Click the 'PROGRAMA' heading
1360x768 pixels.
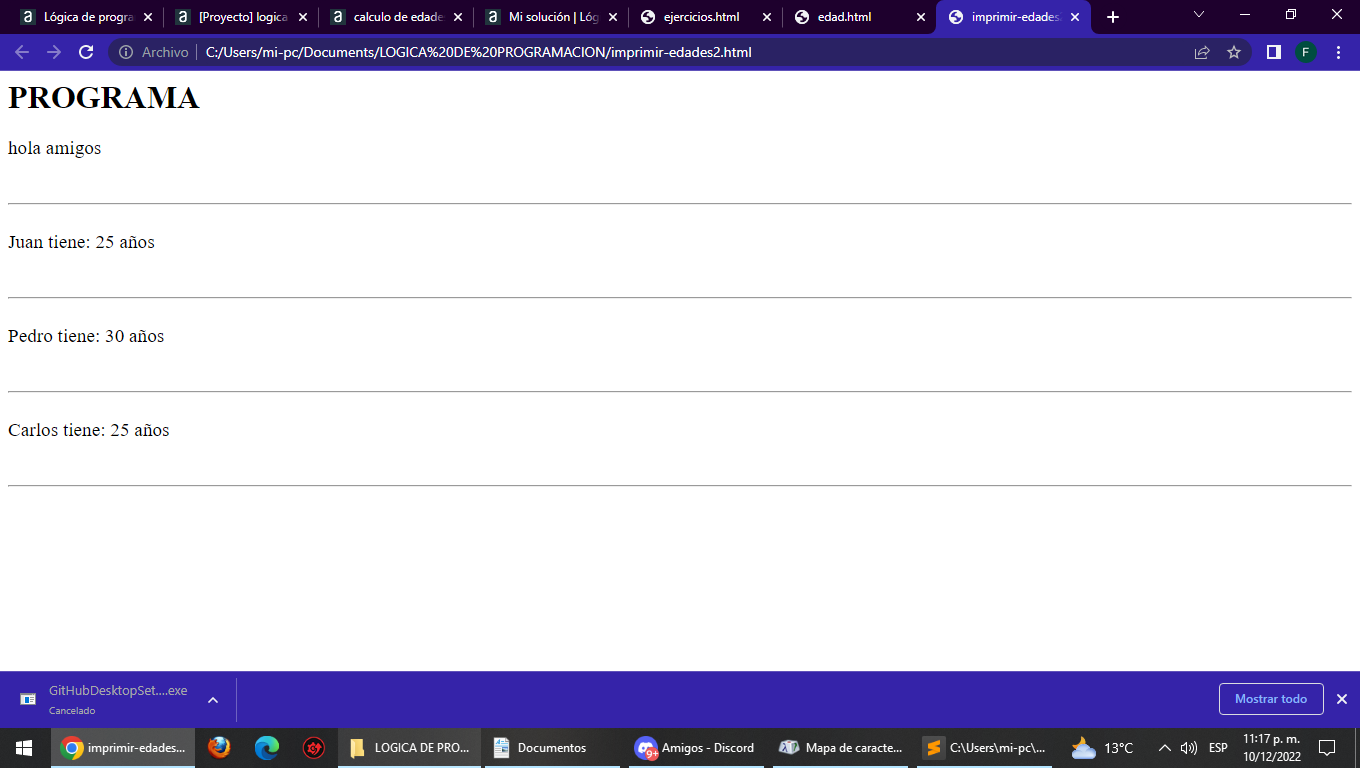pos(104,98)
